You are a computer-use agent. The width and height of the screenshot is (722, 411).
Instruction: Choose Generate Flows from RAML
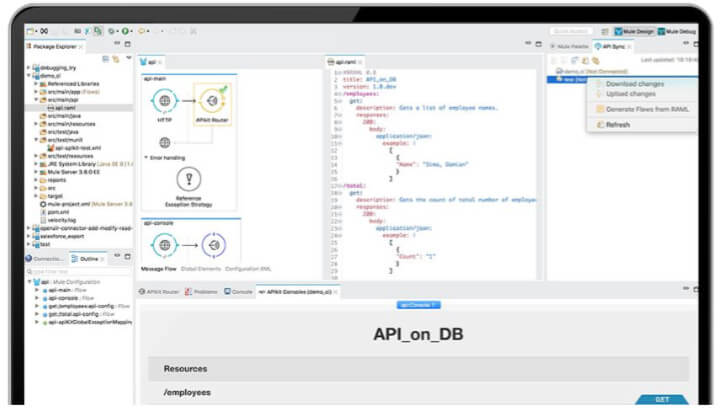pos(642,108)
